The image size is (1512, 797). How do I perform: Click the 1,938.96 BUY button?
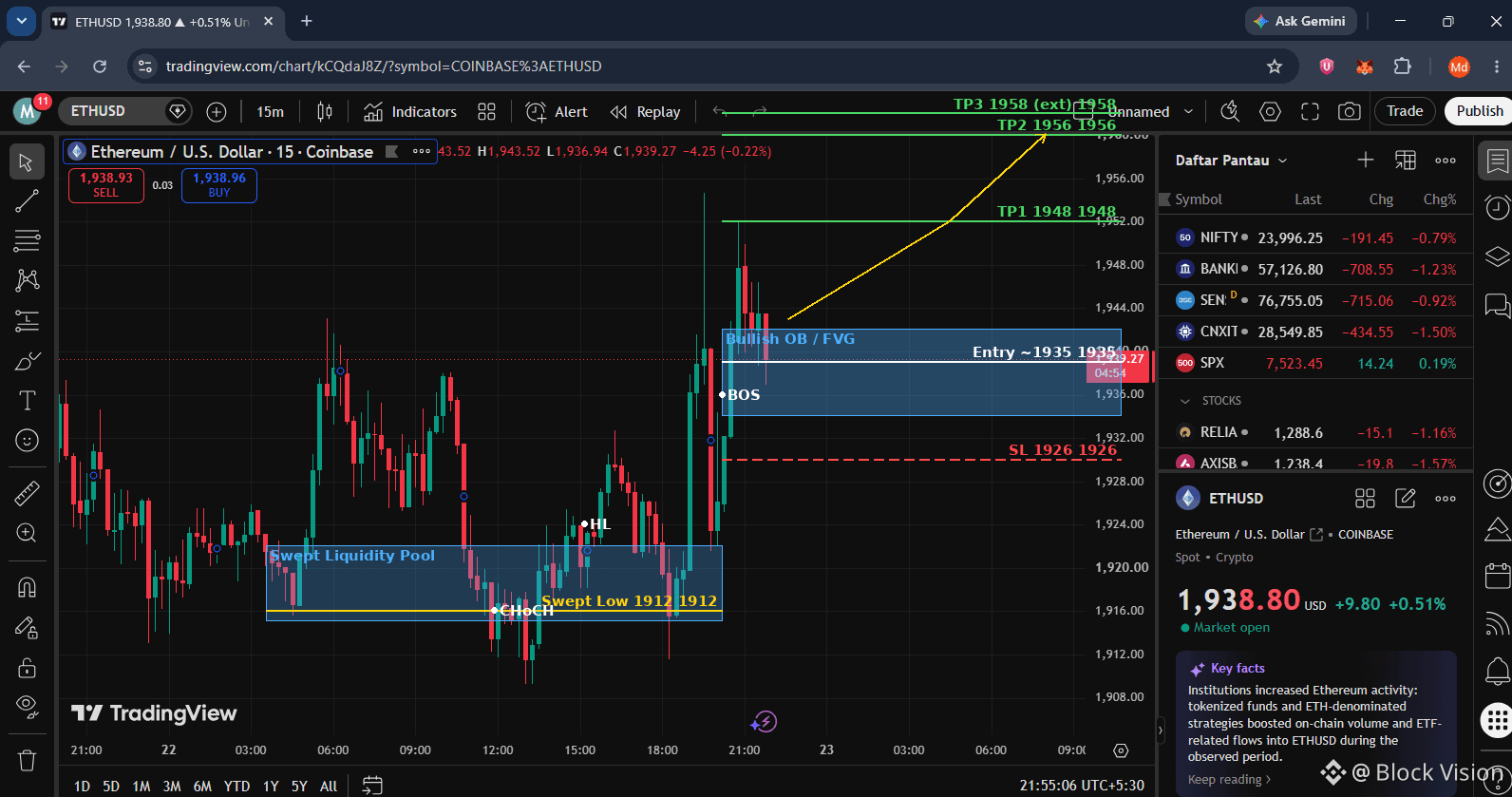(x=219, y=184)
